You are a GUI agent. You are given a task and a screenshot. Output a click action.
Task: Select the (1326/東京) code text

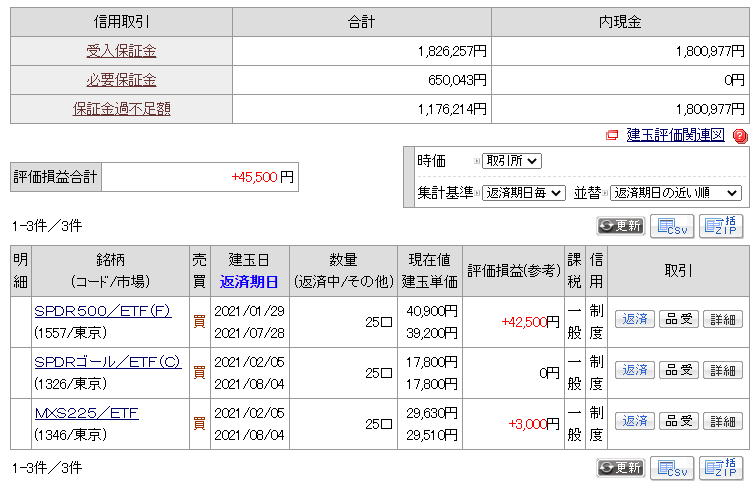pos(70,384)
